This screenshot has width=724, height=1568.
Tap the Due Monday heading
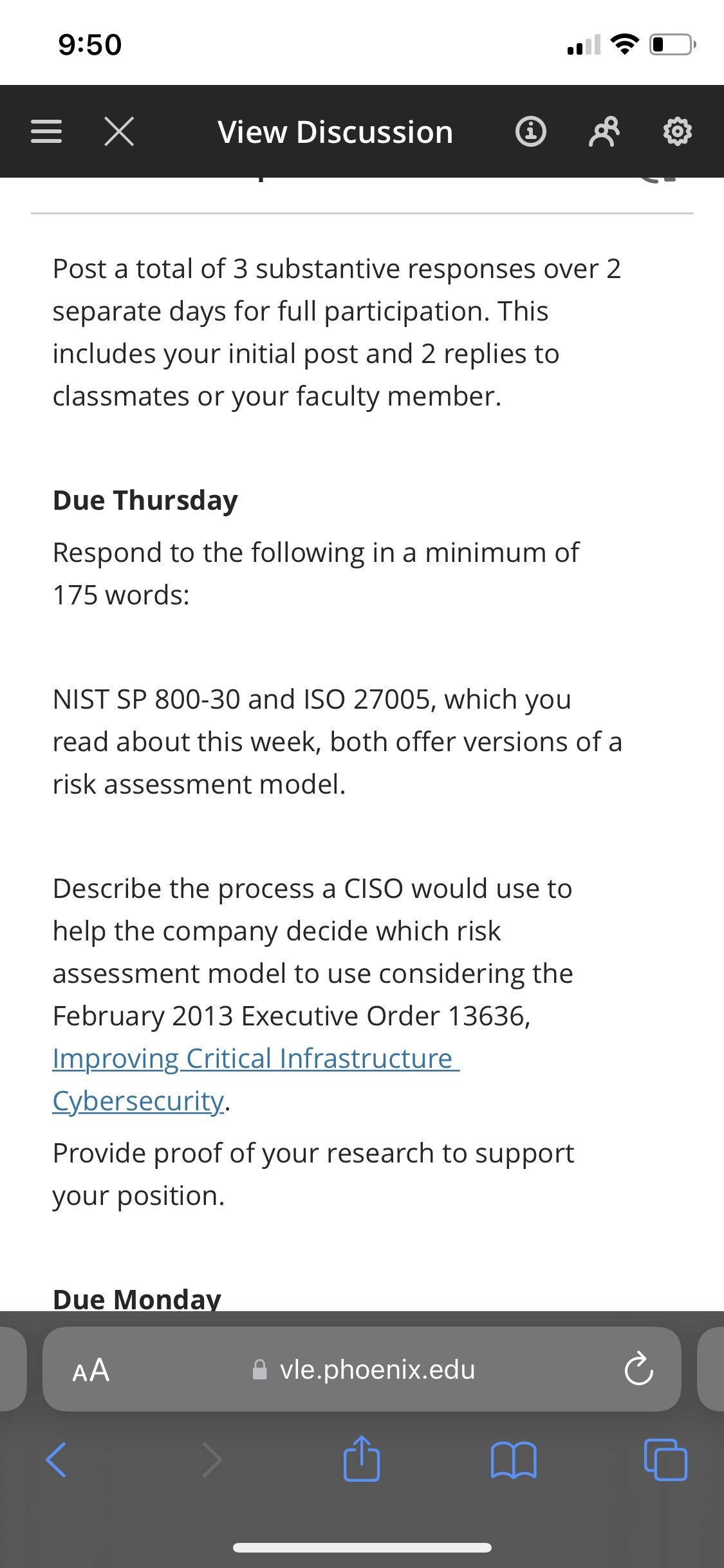pyautogui.click(x=137, y=1298)
